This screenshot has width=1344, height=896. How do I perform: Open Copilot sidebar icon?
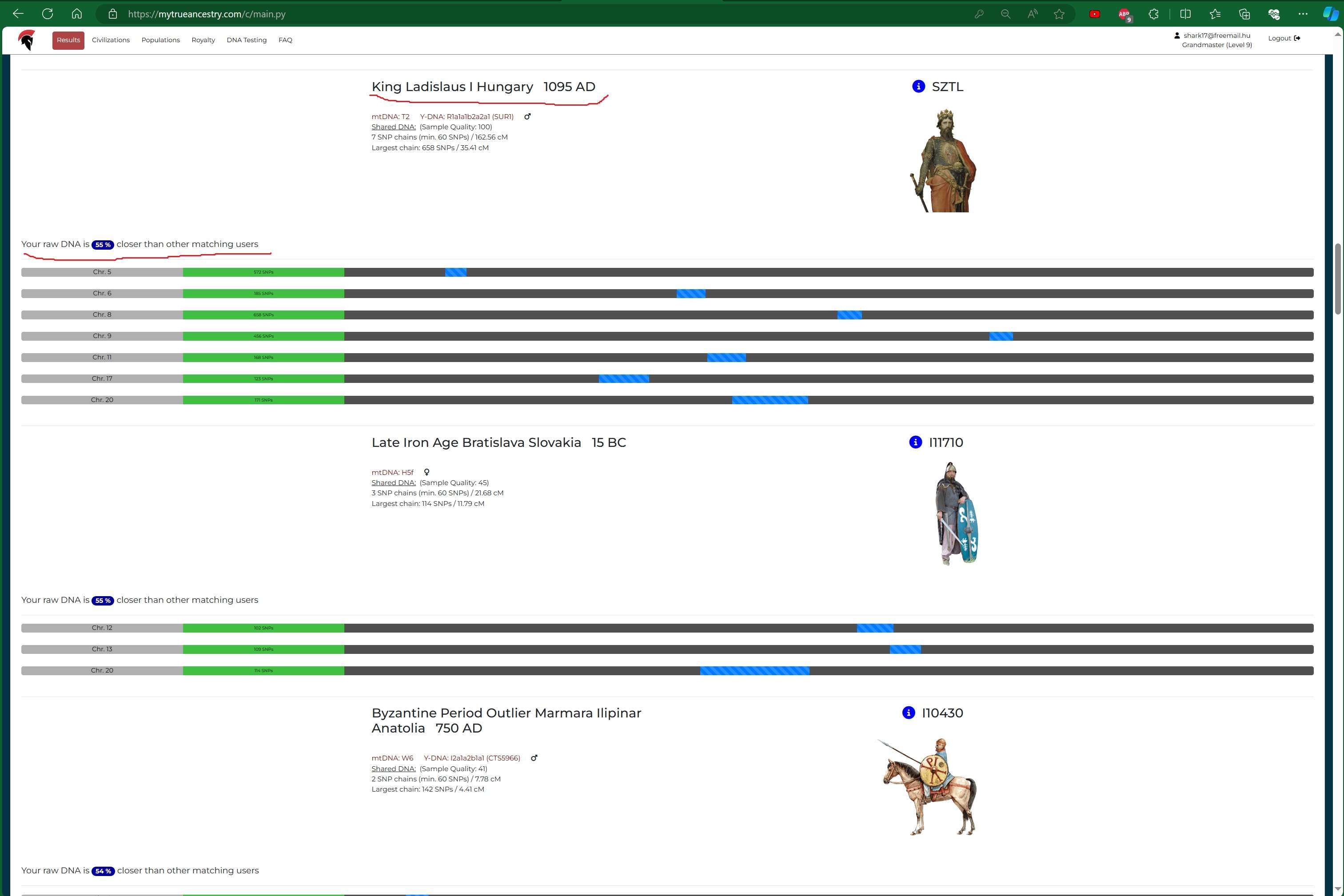[1330, 14]
